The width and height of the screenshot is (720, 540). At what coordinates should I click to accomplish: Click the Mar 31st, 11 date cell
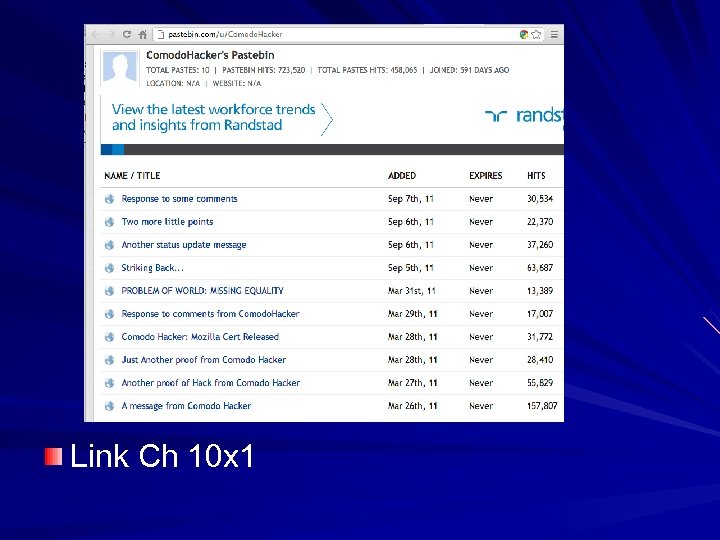[x=412, y=291]
